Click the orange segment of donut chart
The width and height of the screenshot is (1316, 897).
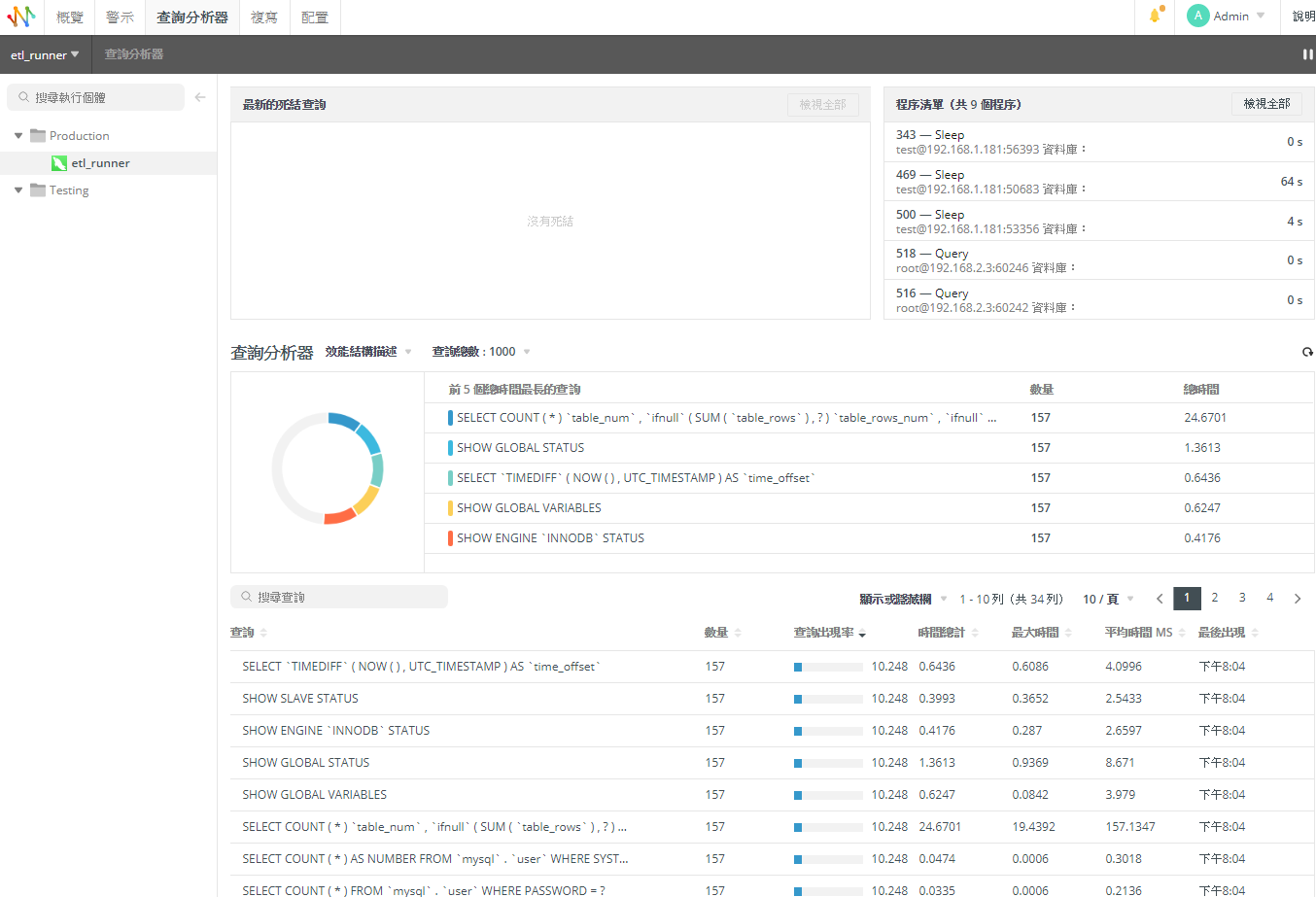(x=339, y=516)
